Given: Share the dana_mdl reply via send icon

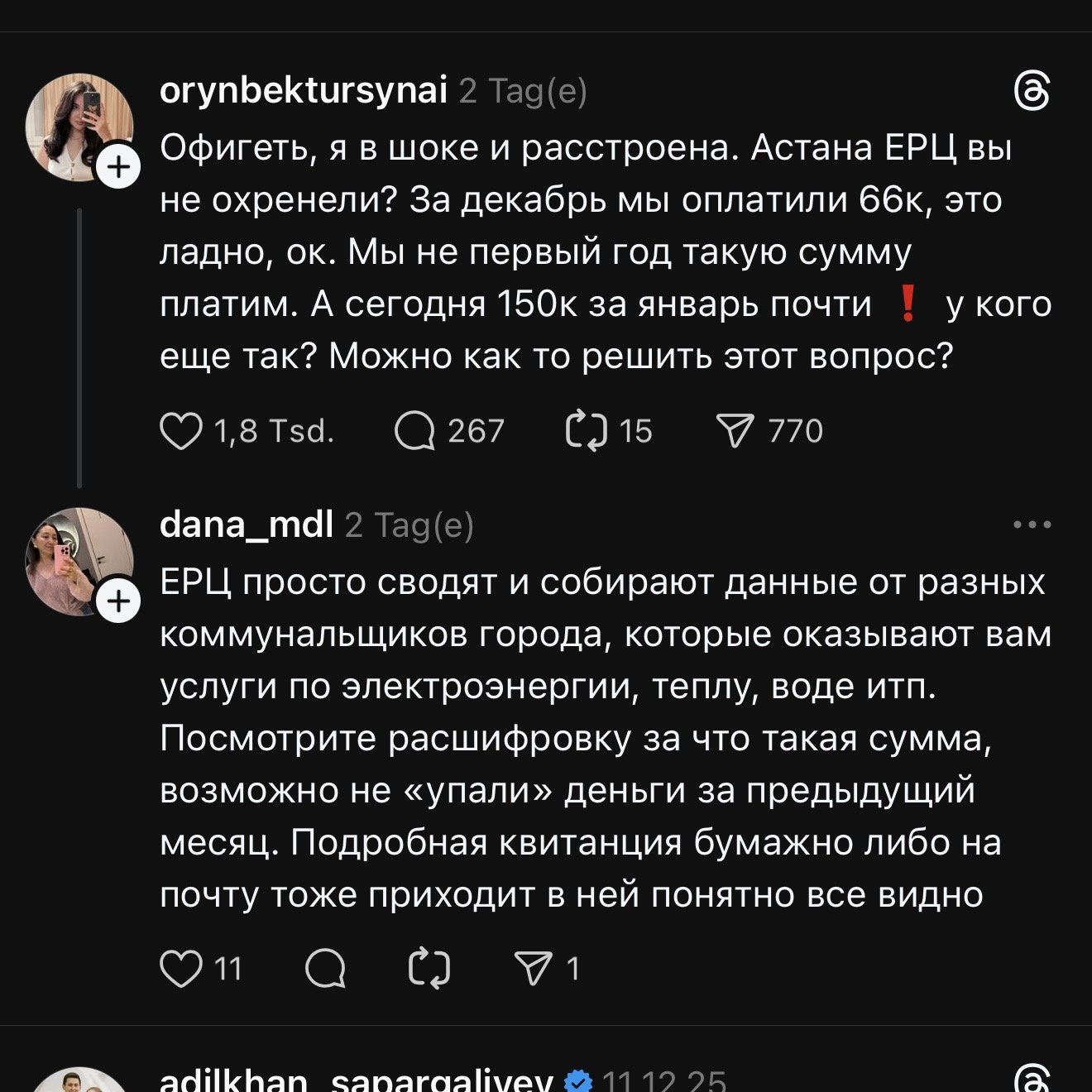Looking at the screenshot, I should 534,968.
